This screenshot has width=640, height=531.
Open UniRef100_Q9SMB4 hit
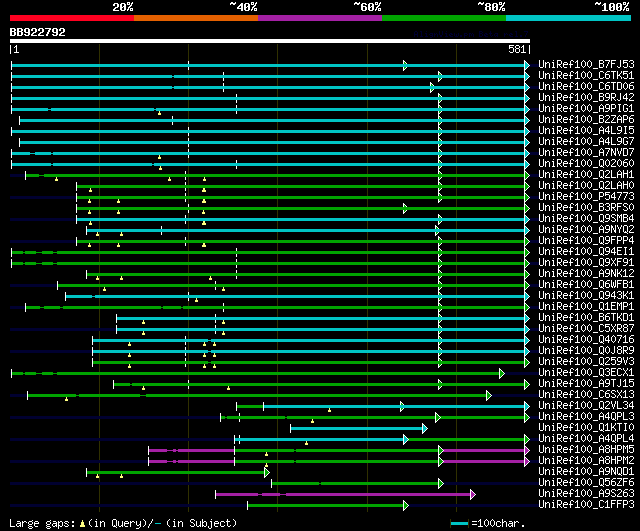[x=586, y=219]
